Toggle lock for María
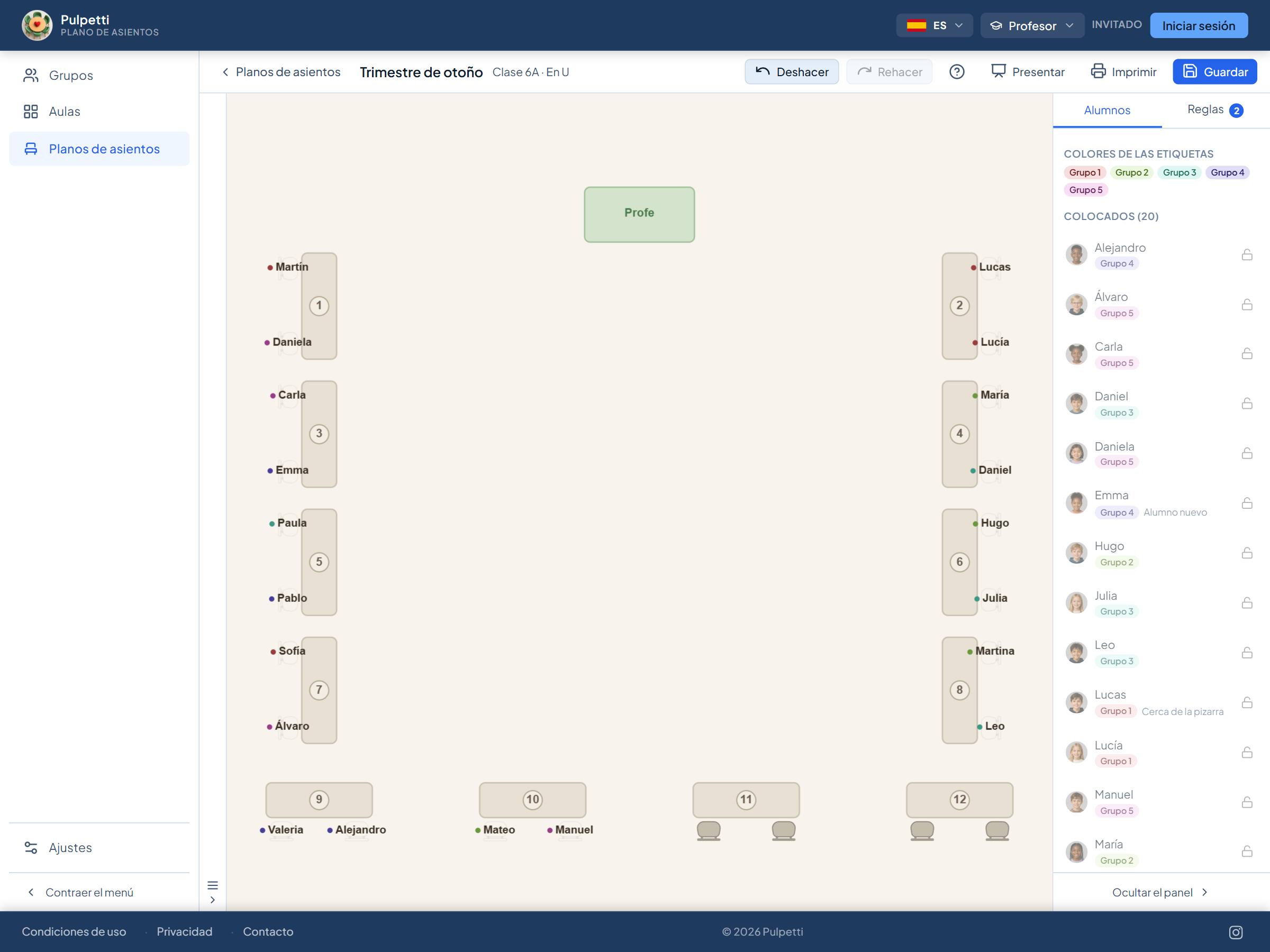 click(x=1247, y=851)
